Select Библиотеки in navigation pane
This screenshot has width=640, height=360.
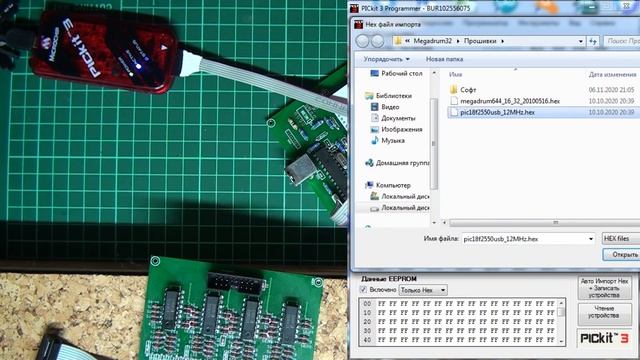tap(393, 96)
